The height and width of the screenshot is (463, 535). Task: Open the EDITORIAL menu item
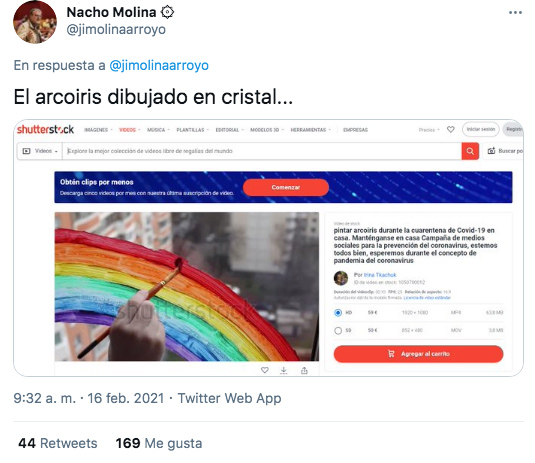[229, 130]
